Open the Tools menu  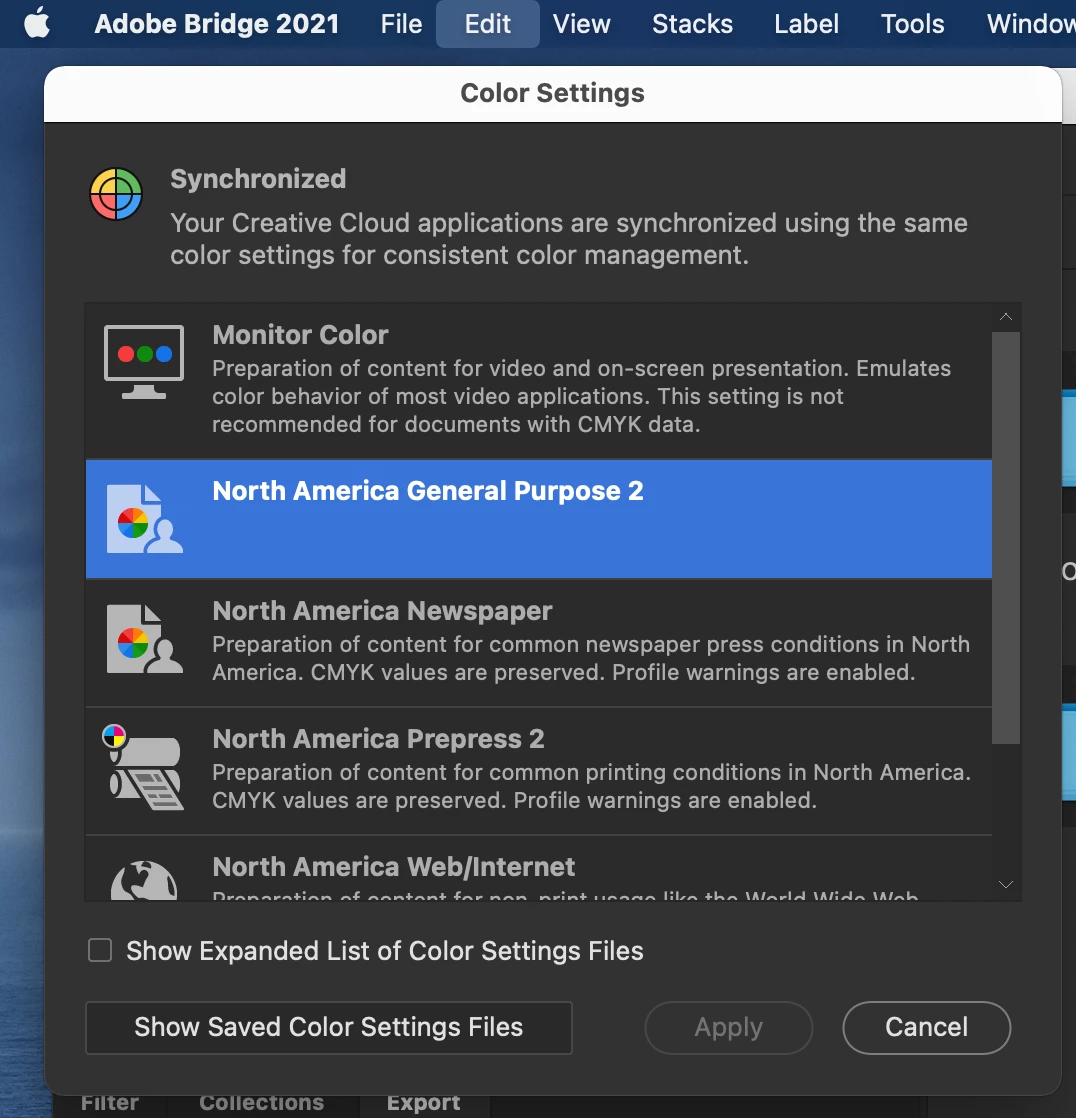(913, 24)
